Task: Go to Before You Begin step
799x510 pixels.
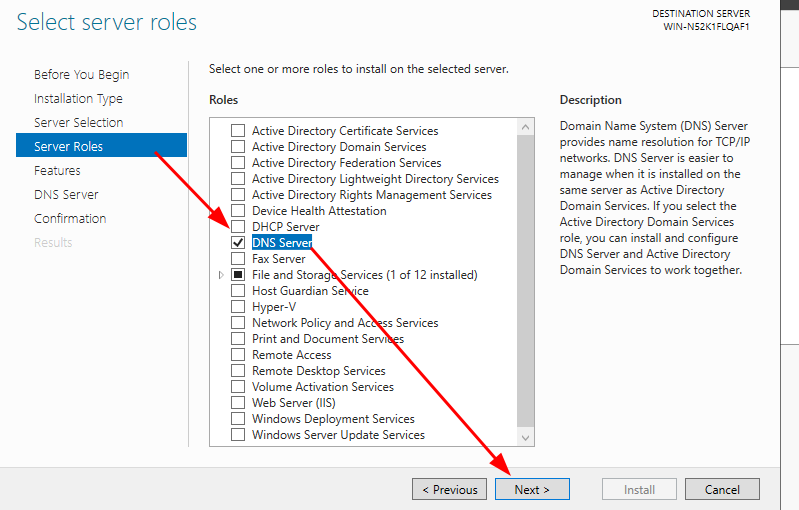Action: pyautogui.click(x=82, y=74)
